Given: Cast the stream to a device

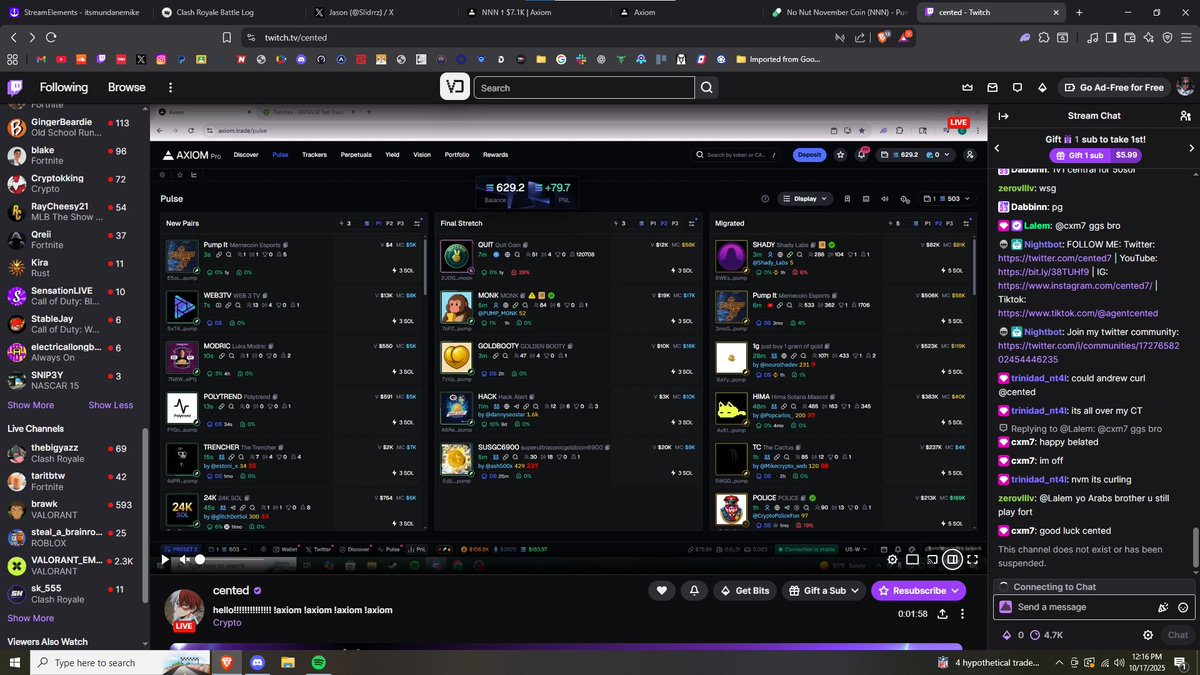Looking at the screenshot, I should pyautogui.click(x=932, y=560).
